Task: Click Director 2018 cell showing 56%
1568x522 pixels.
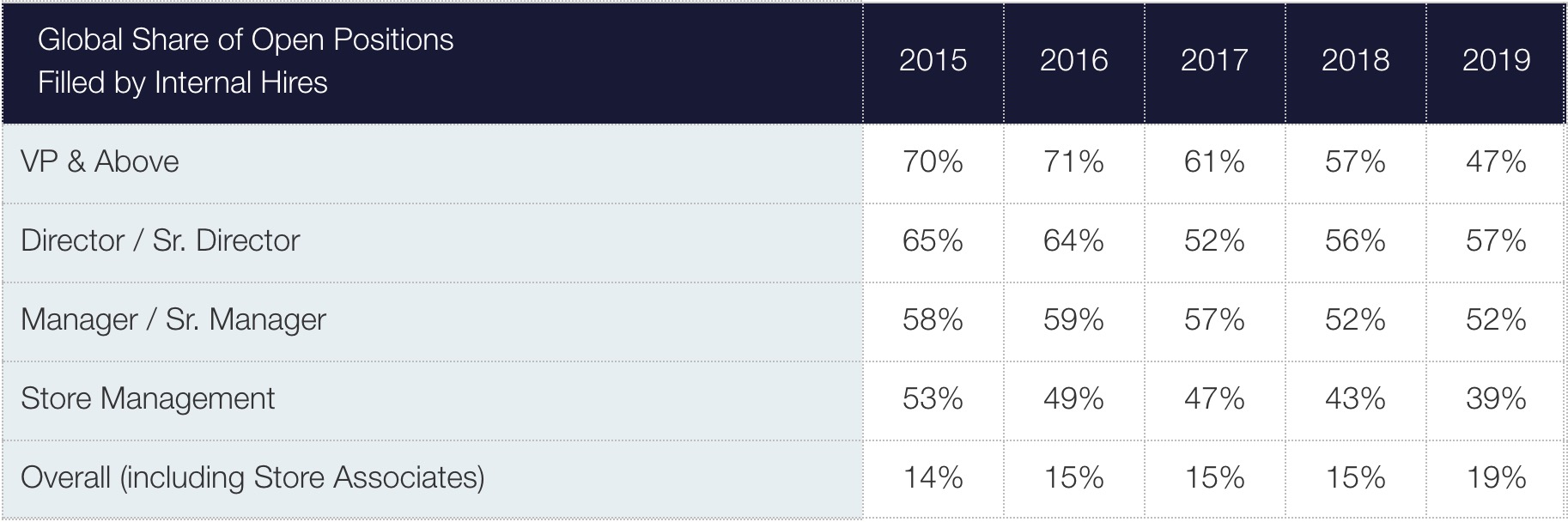Action: click(x=1355, y=240)
